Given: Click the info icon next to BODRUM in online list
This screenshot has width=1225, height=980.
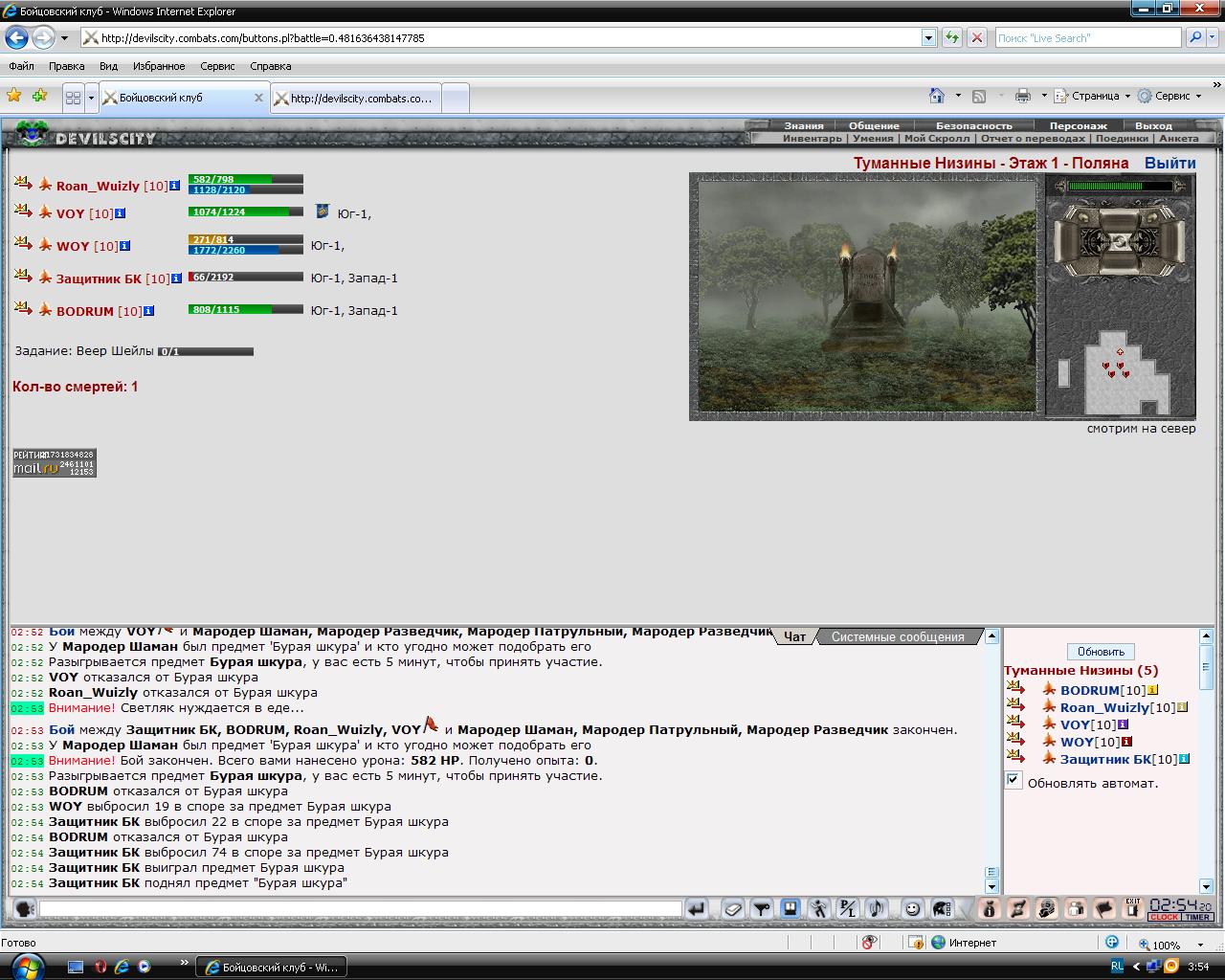Looking at the screenshot, I should [1153, 690].
